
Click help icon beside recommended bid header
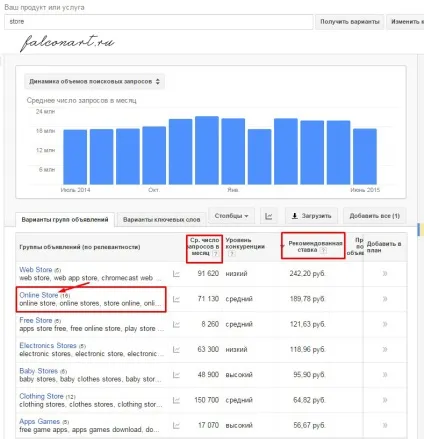323,250
